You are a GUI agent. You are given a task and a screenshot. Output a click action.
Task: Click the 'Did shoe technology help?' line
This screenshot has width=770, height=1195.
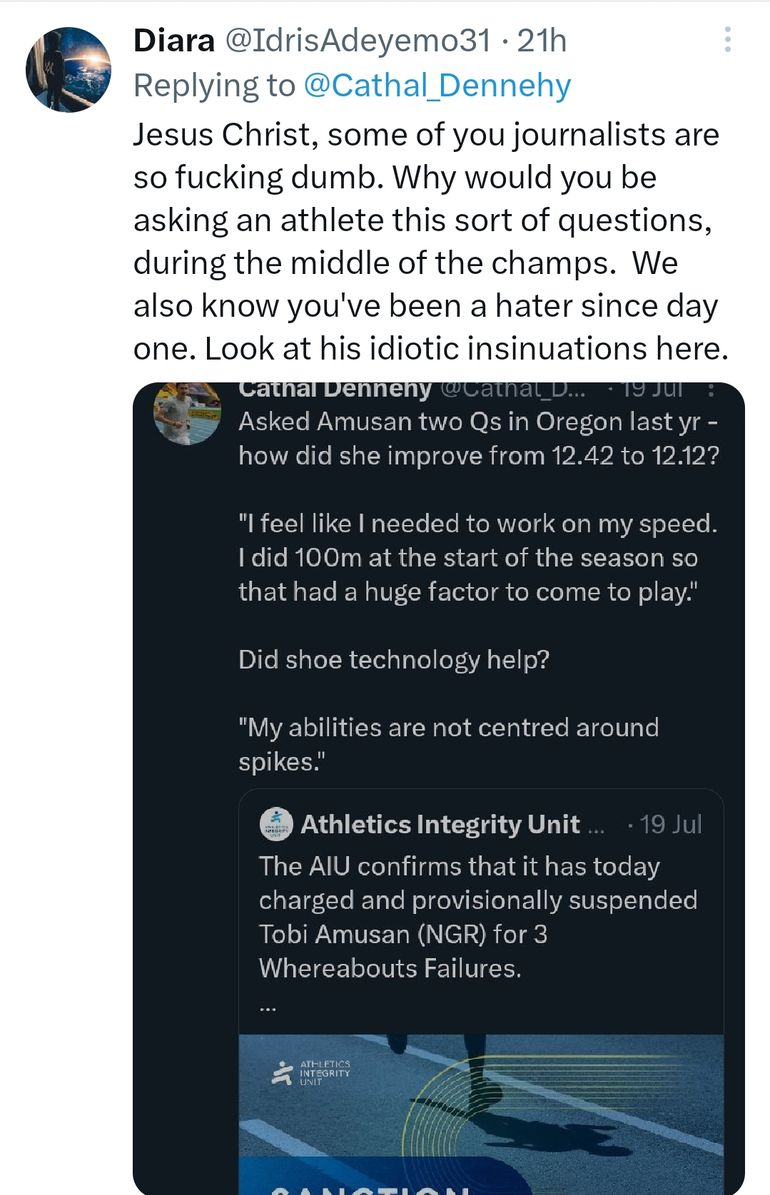[x=393, y=660]
